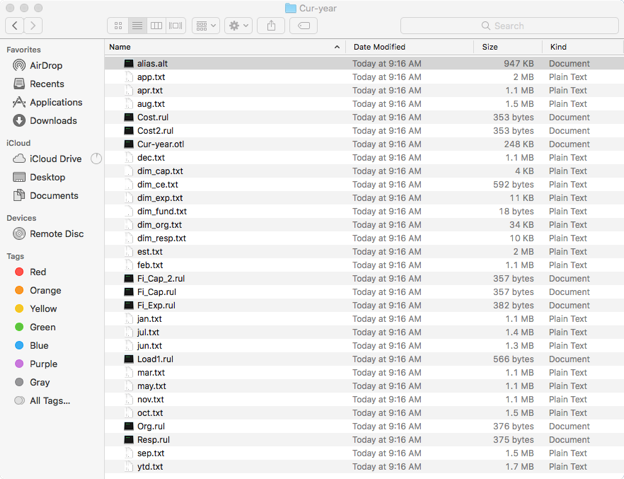Viewport: 624px width, 479px height.
Task: Select the Red tag
Action: tap(37, 272)
